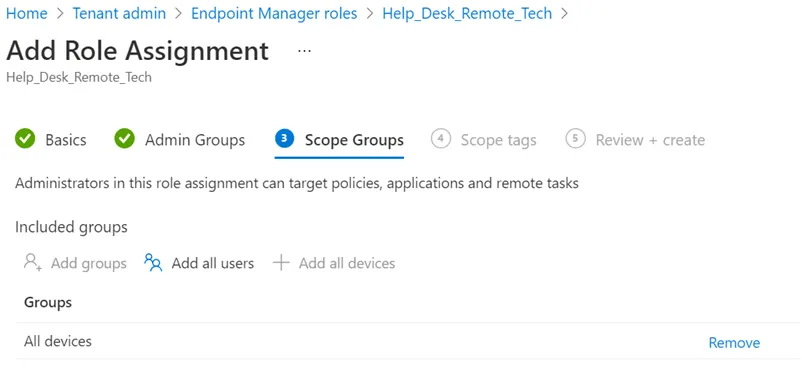Click the Included groups heading
The width and height of the screenshot is (802, 377).
click(71, 227)
